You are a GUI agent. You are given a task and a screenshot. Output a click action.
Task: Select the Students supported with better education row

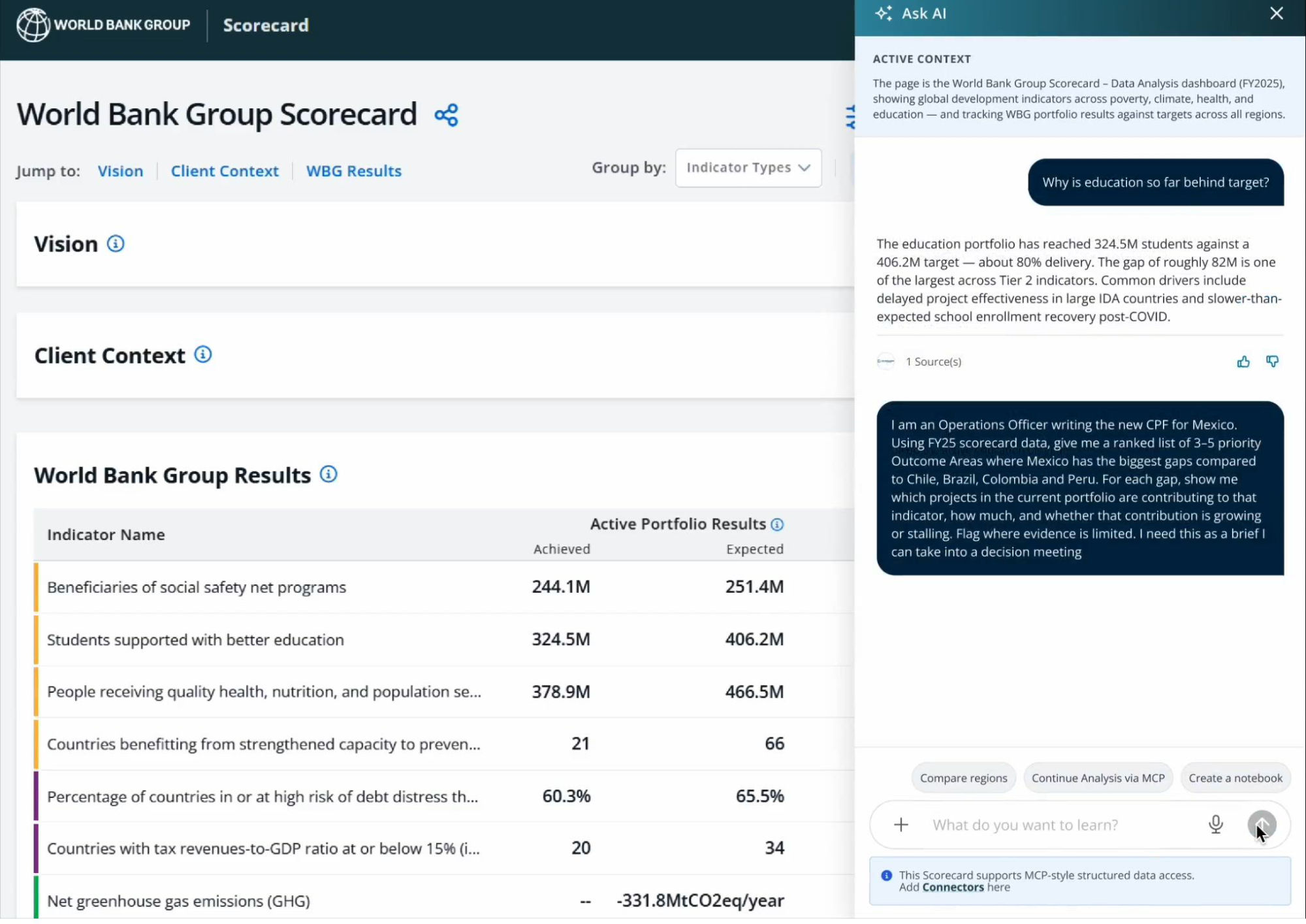[x=444, y=639]
